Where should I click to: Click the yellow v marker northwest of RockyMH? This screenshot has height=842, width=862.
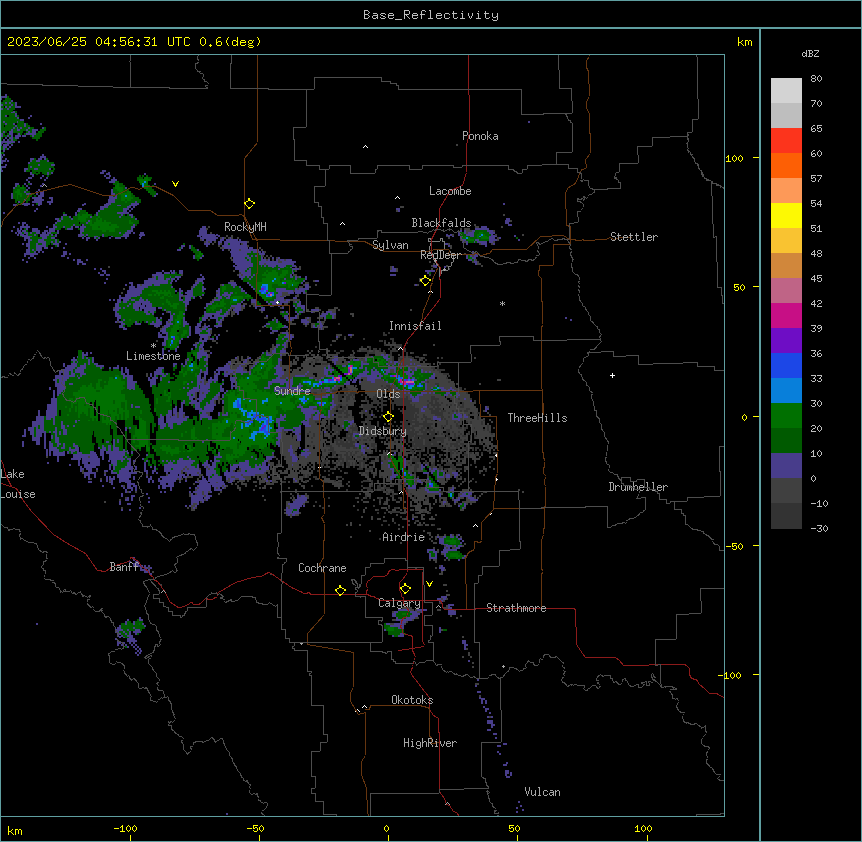pos(175,184)
